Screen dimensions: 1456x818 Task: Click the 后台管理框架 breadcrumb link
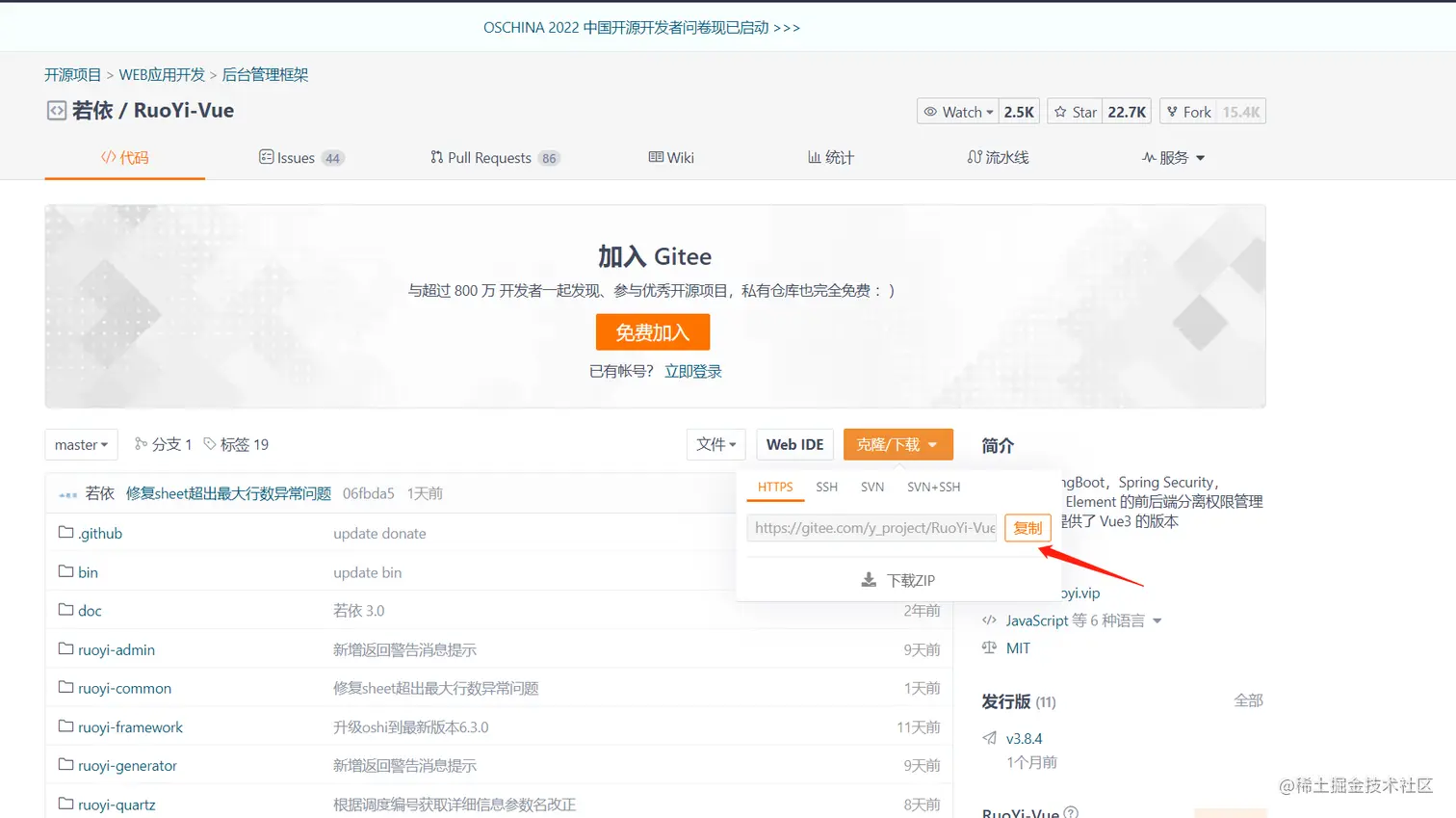point(265,75)
